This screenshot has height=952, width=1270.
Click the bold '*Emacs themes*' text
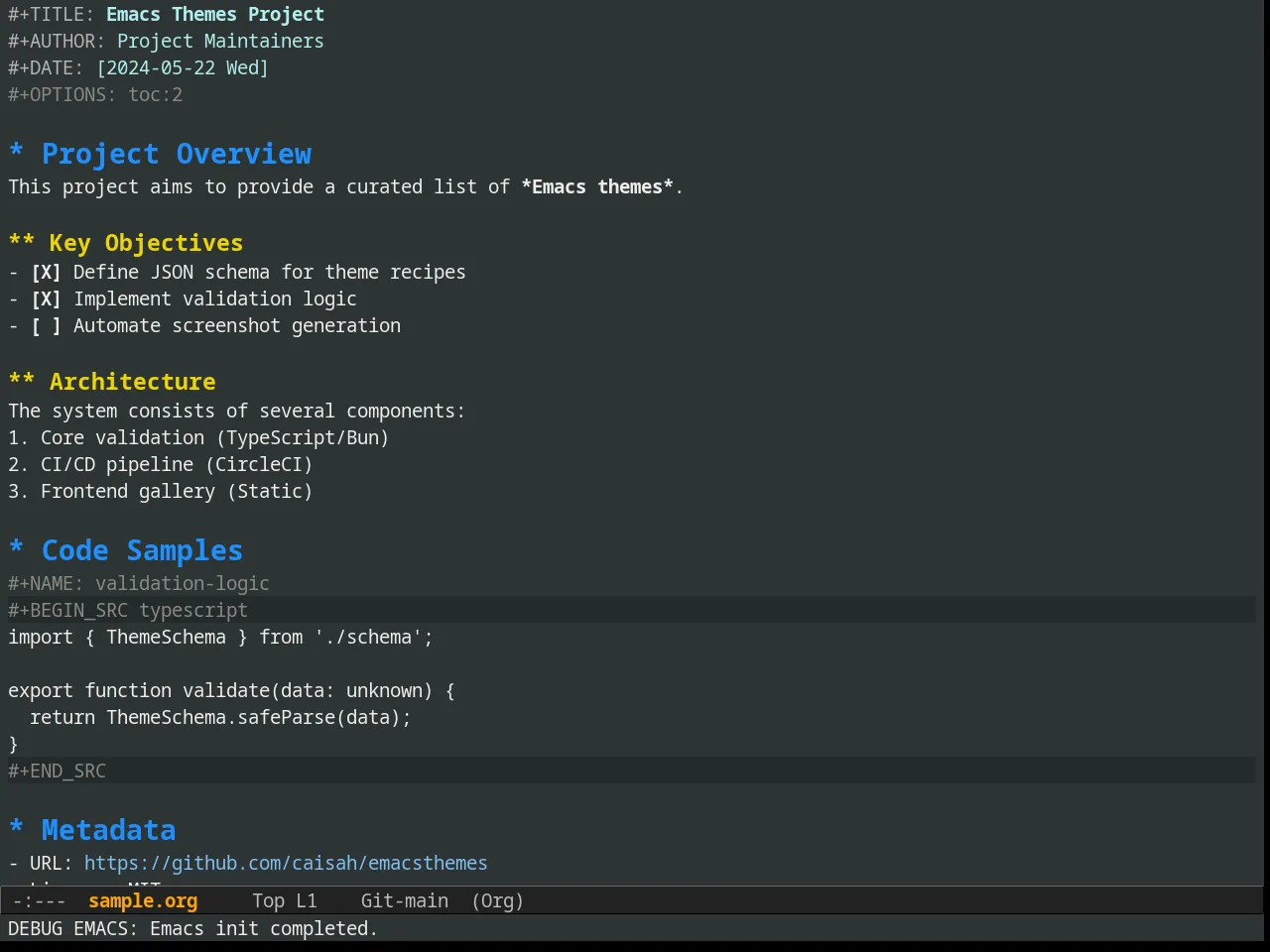(597, 187)
